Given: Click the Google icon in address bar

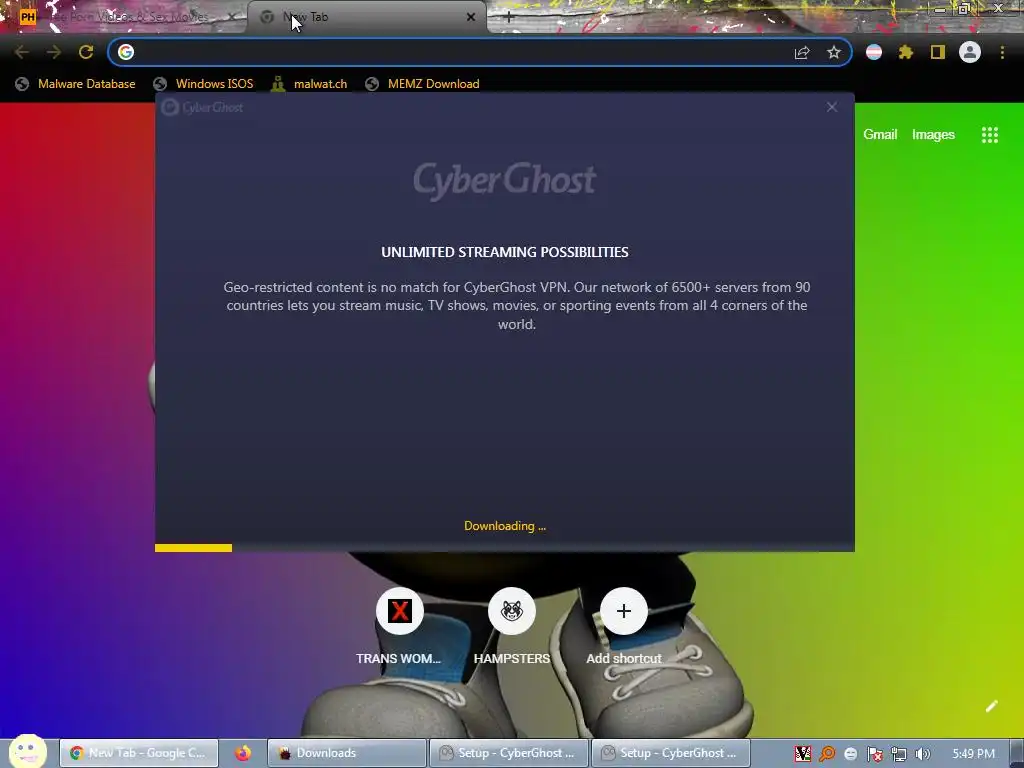Looking at the screenshot, I should pos(126,52).
